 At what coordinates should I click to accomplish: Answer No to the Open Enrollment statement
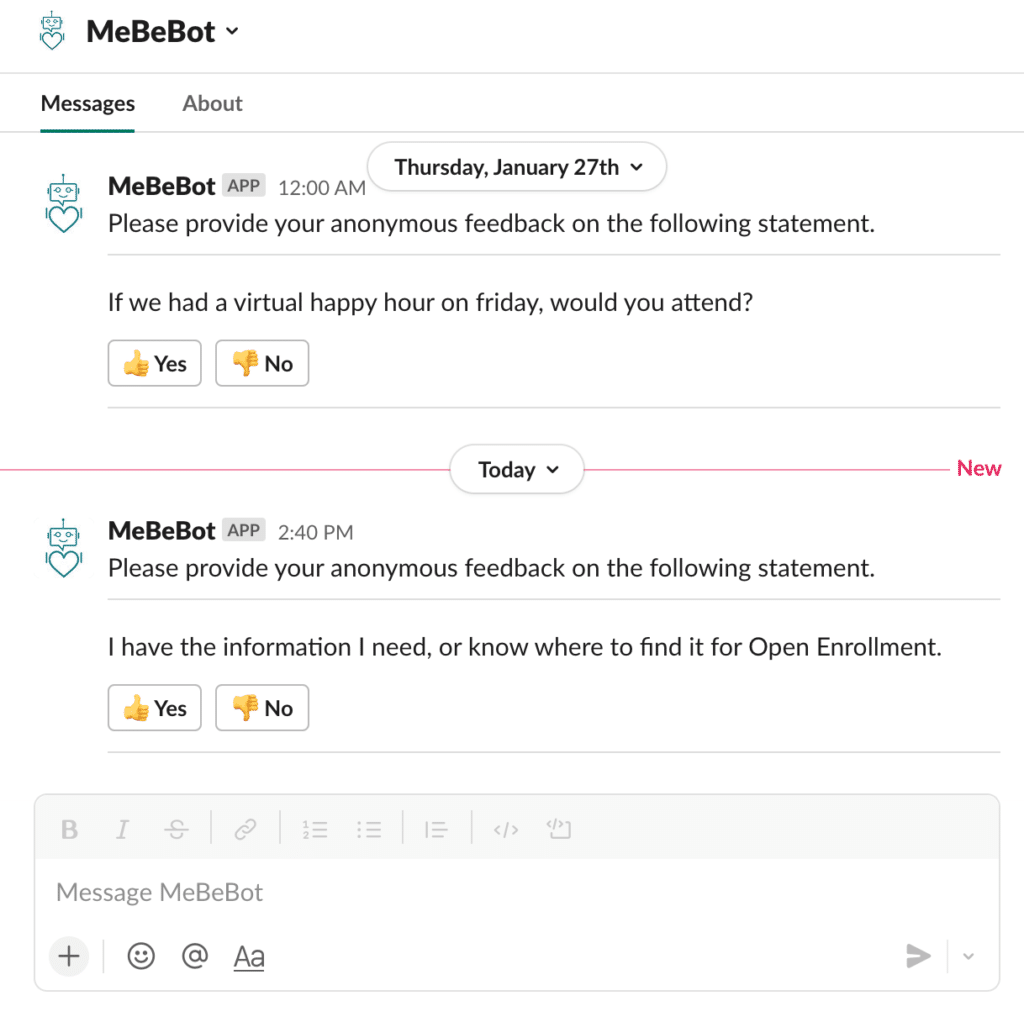pyautogui.click(x=262, y=707)
